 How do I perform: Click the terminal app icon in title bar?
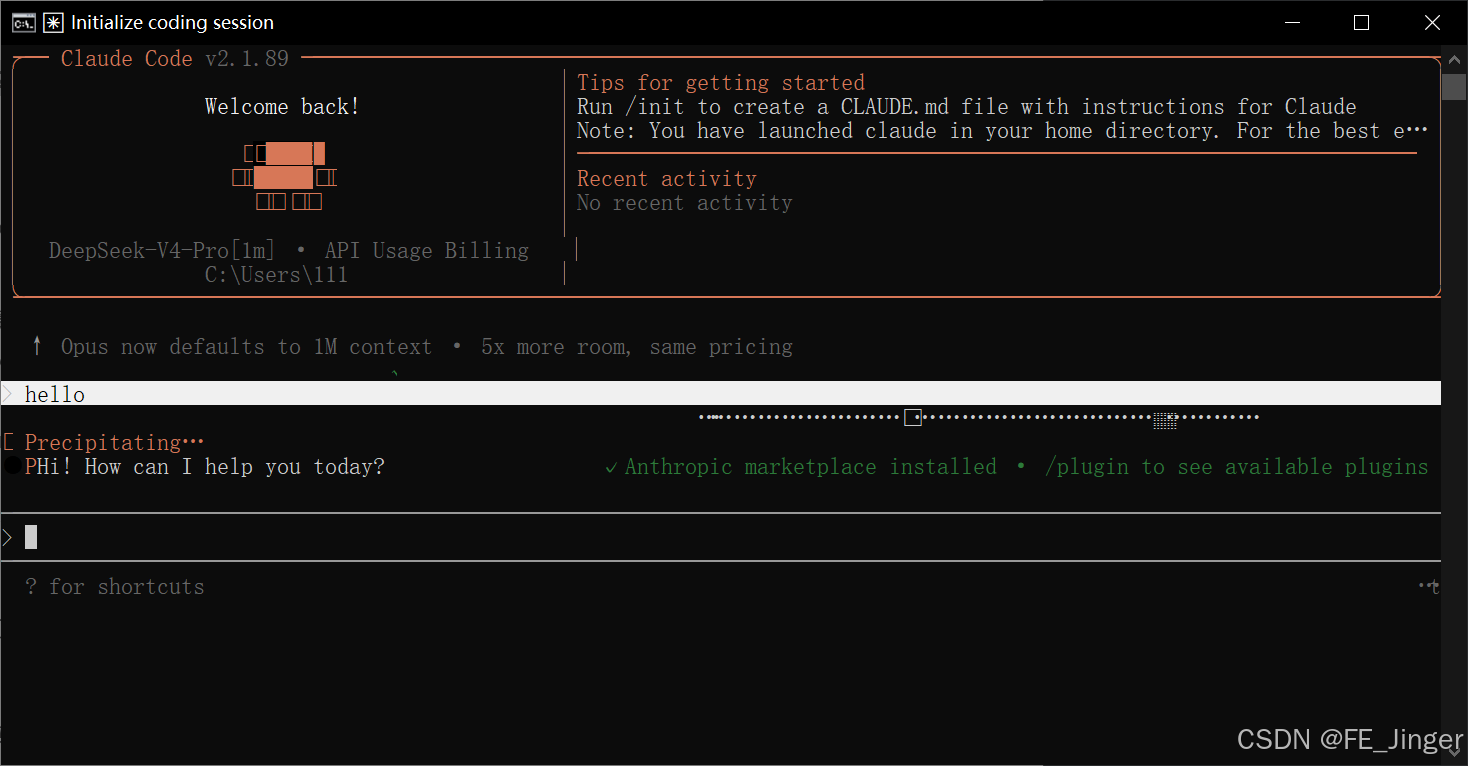(24, 22)
